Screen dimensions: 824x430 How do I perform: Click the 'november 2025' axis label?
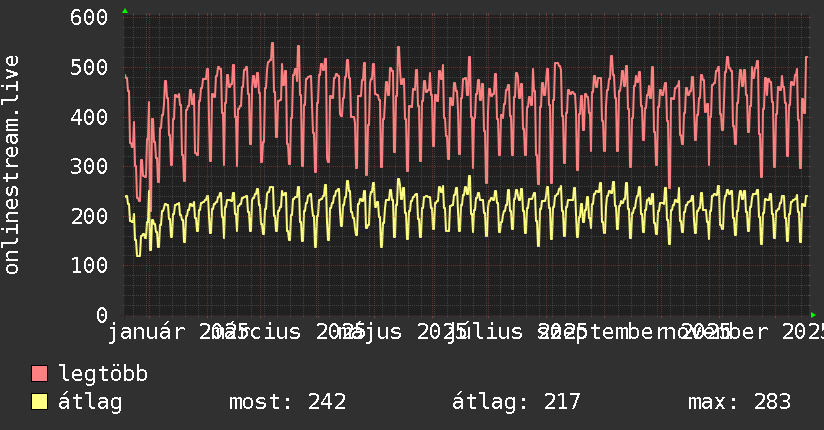740,332
